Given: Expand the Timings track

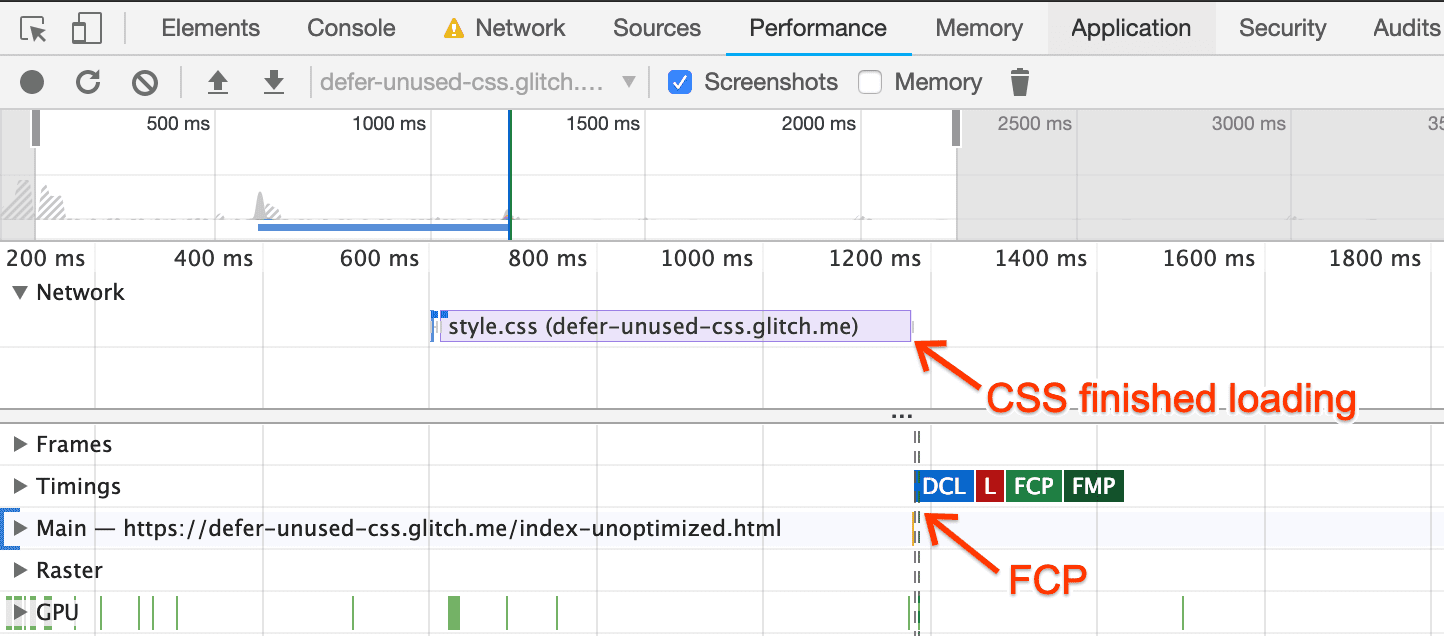Looking at the screenshot, I should click(x=19, y=486).
